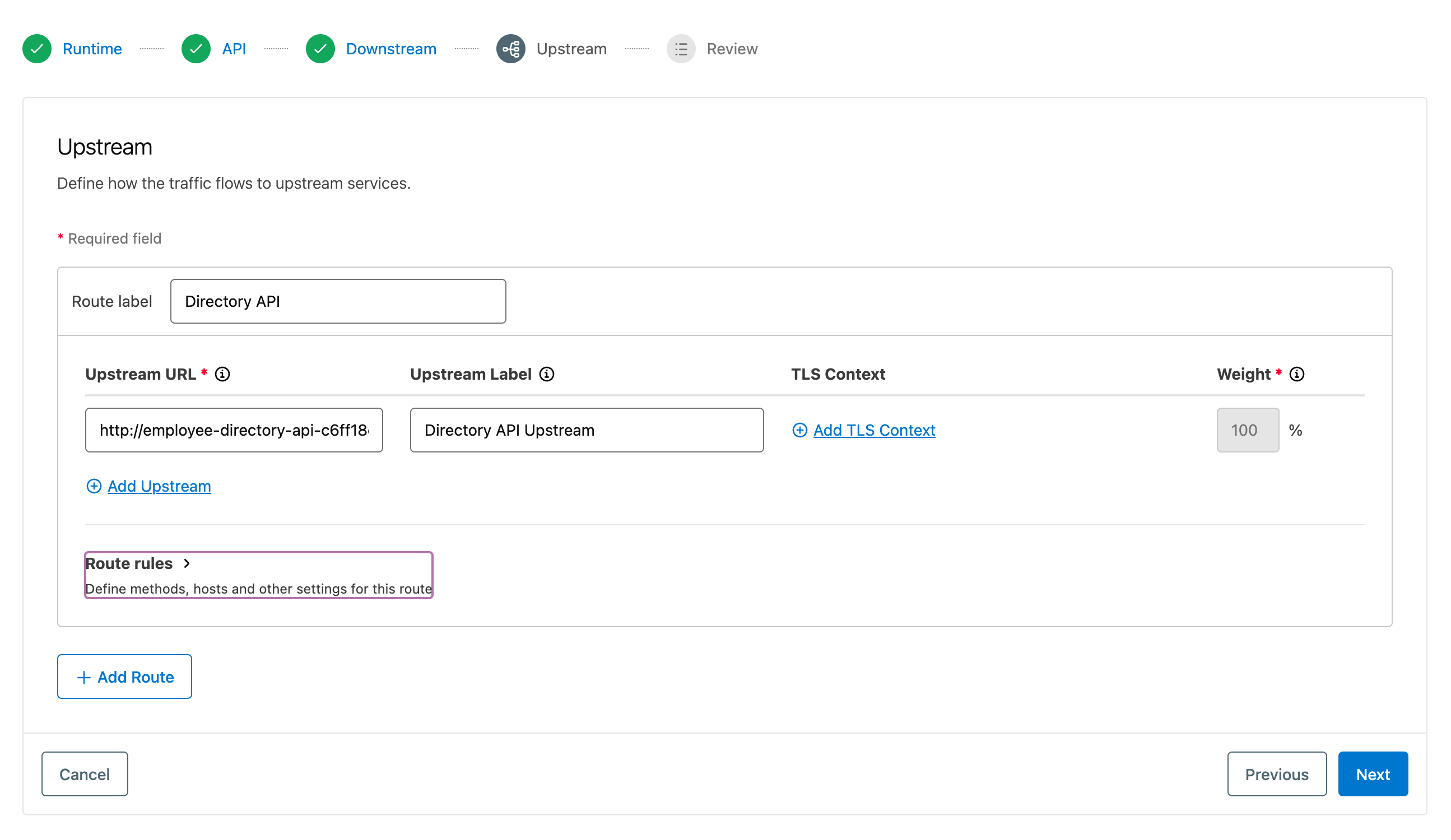Select the Review step label
Image resolution: width=1451 pixels, height=840 pixels.
[x=732, y=49]
